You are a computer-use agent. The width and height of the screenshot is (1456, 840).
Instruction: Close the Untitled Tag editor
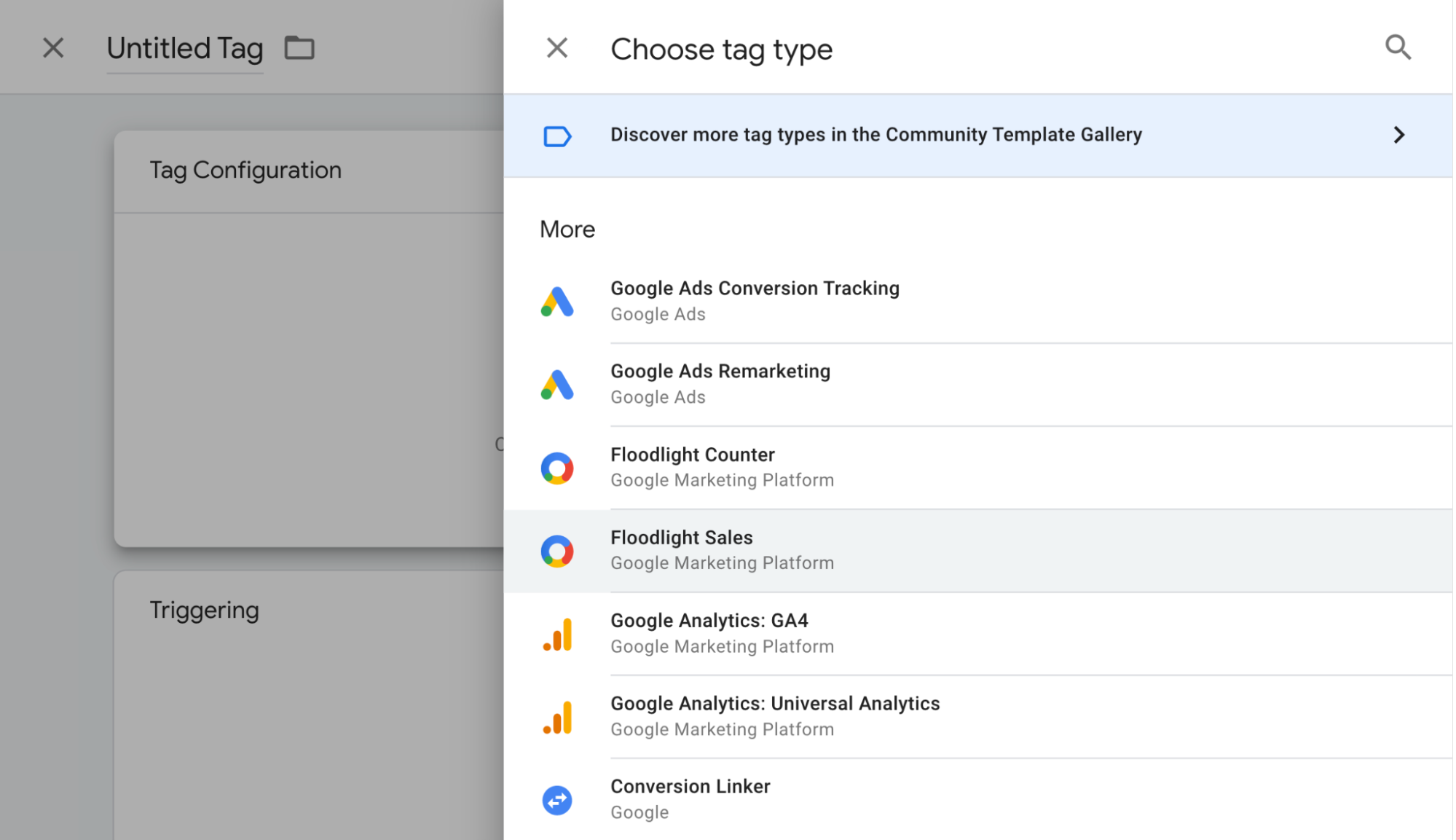[x=53, y=48]
